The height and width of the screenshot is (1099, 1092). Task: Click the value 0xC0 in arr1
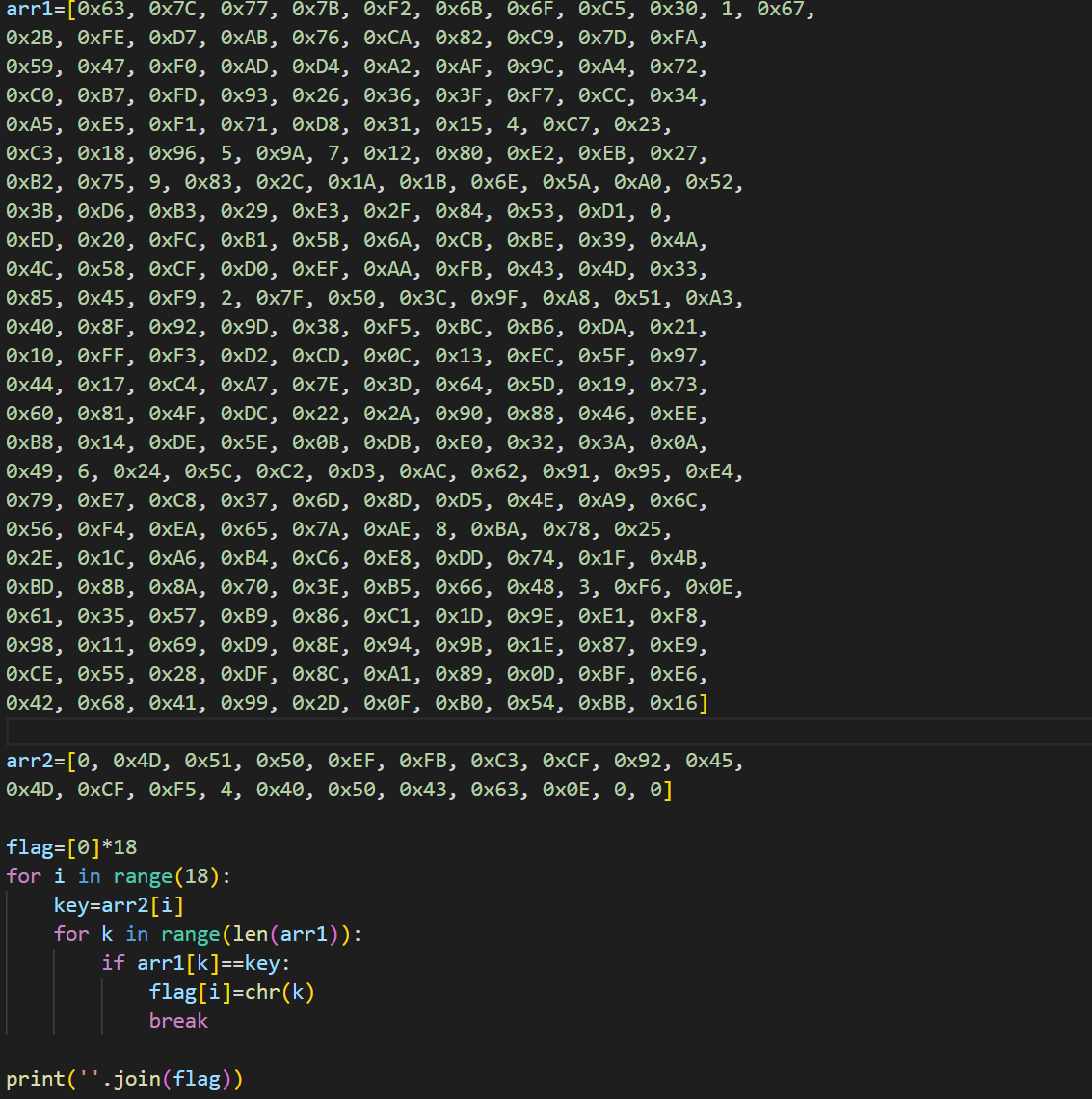(30, 95)
